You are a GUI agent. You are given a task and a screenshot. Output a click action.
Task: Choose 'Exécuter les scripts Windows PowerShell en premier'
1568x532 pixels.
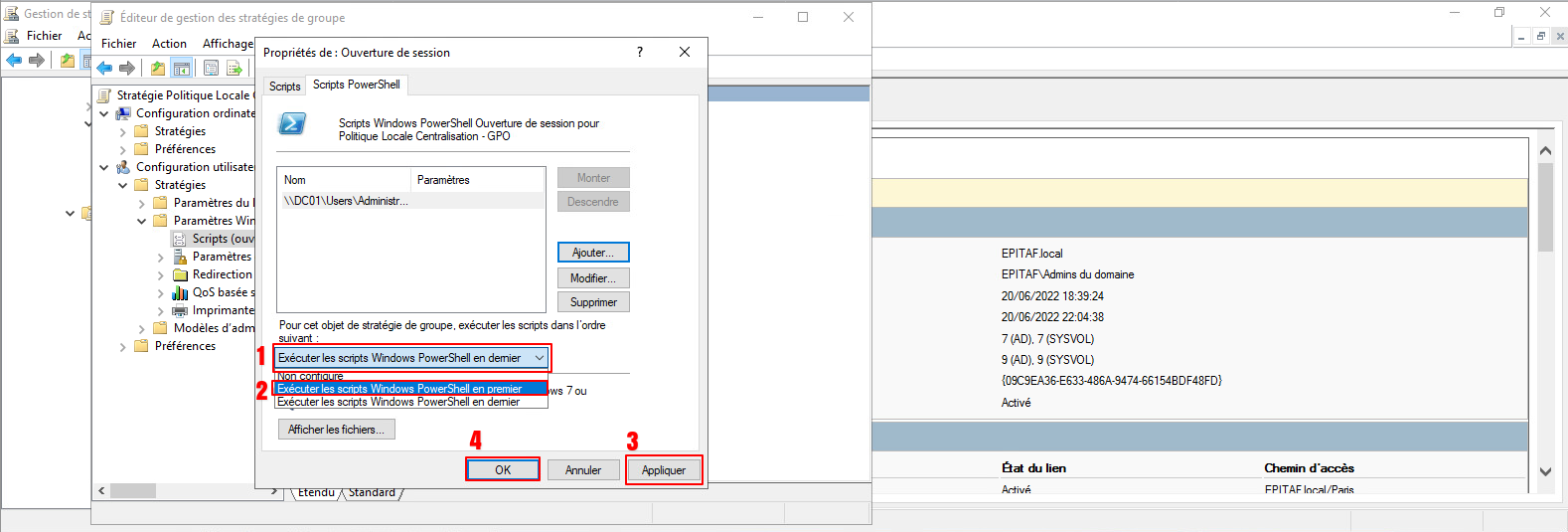[409, 389]
